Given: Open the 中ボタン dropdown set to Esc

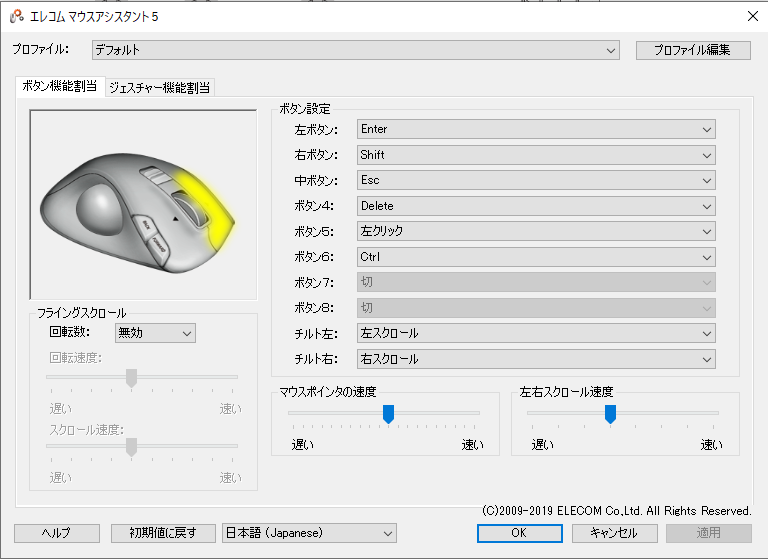Looking at the screenshot, I should [536, 180].
